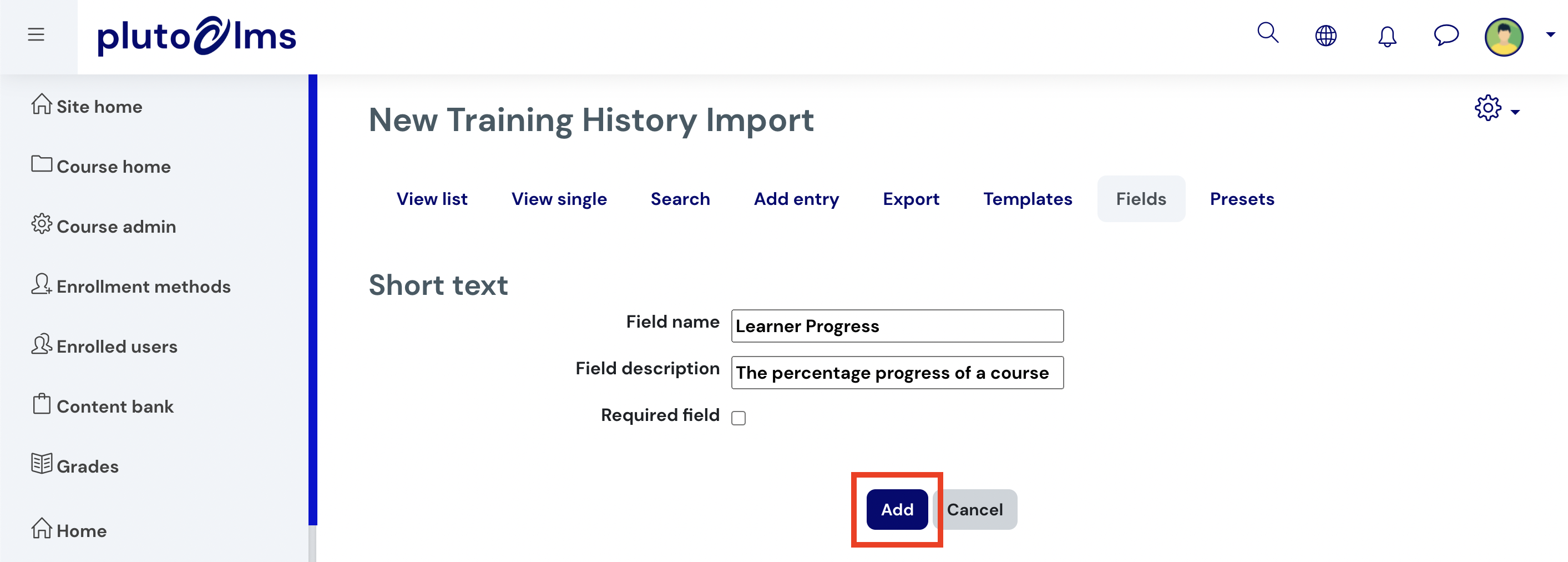Focus the Field description input
This screenshot has width=1568, height=562.
pos(897,373)
